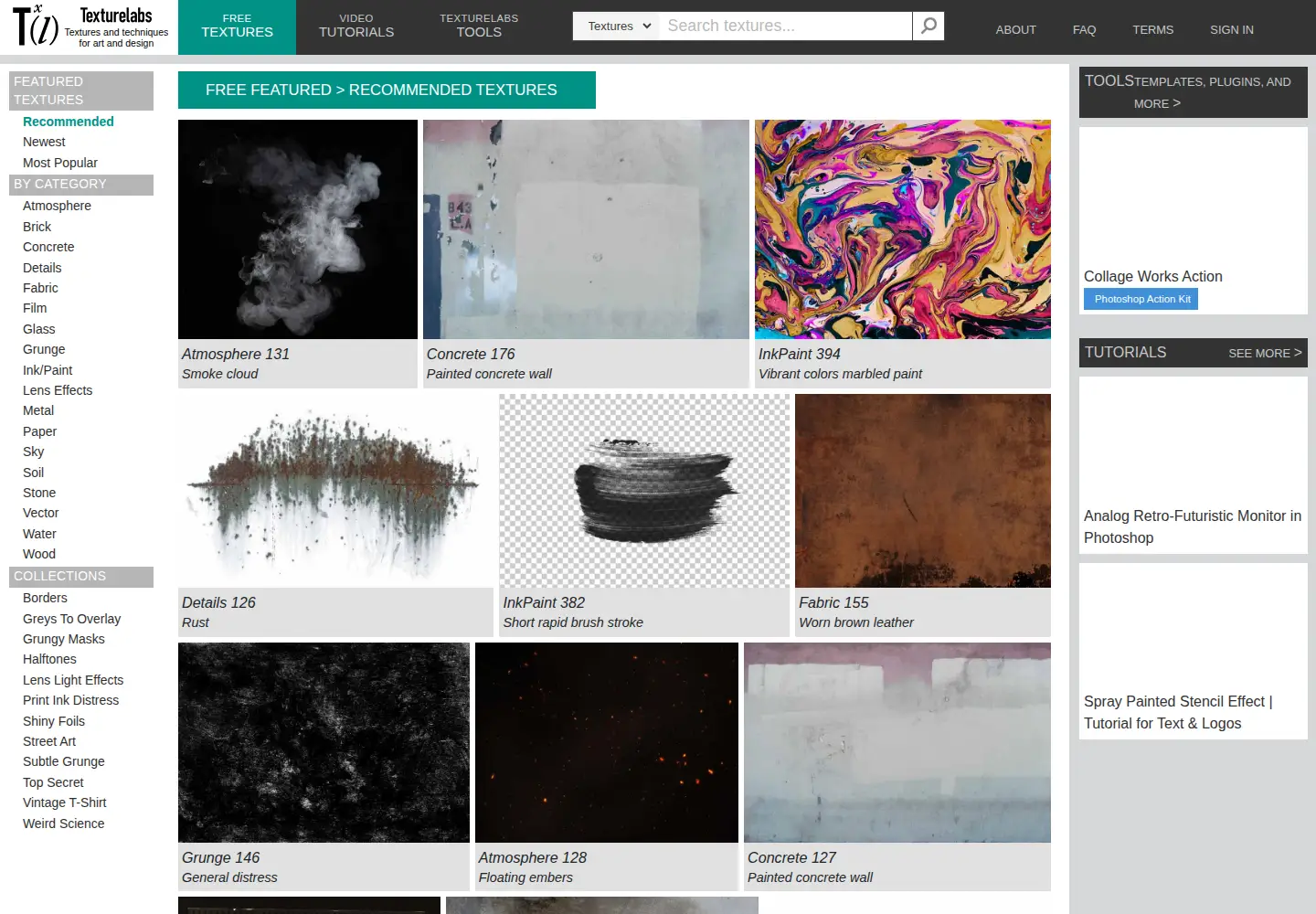Browse the Lens Effects category
1316x914 pixels.
tap(58, 390)
